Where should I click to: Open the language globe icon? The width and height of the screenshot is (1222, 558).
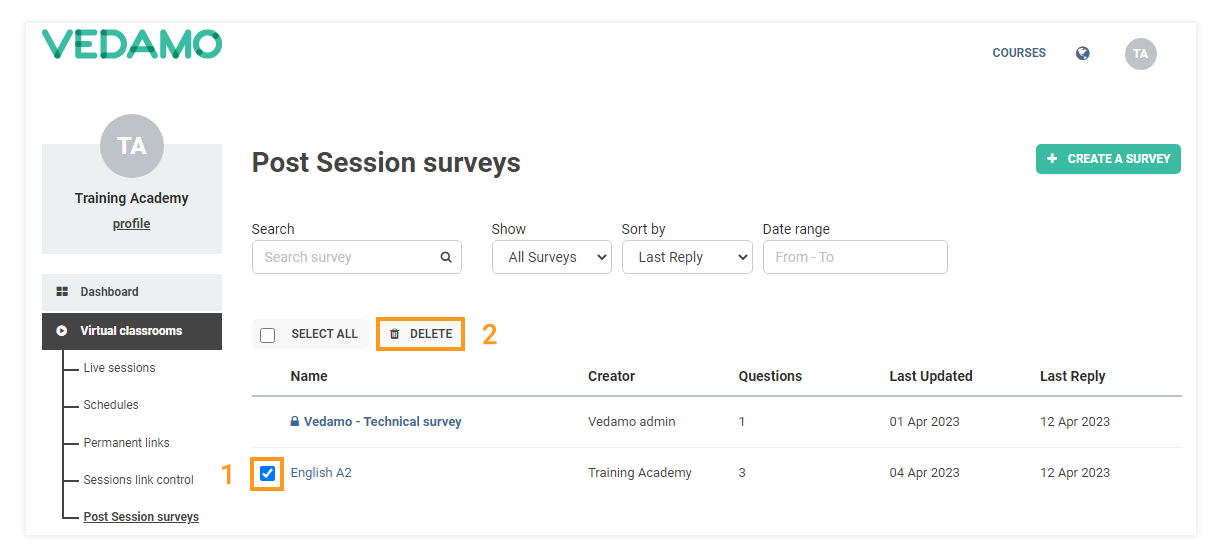pos(1083,53)
